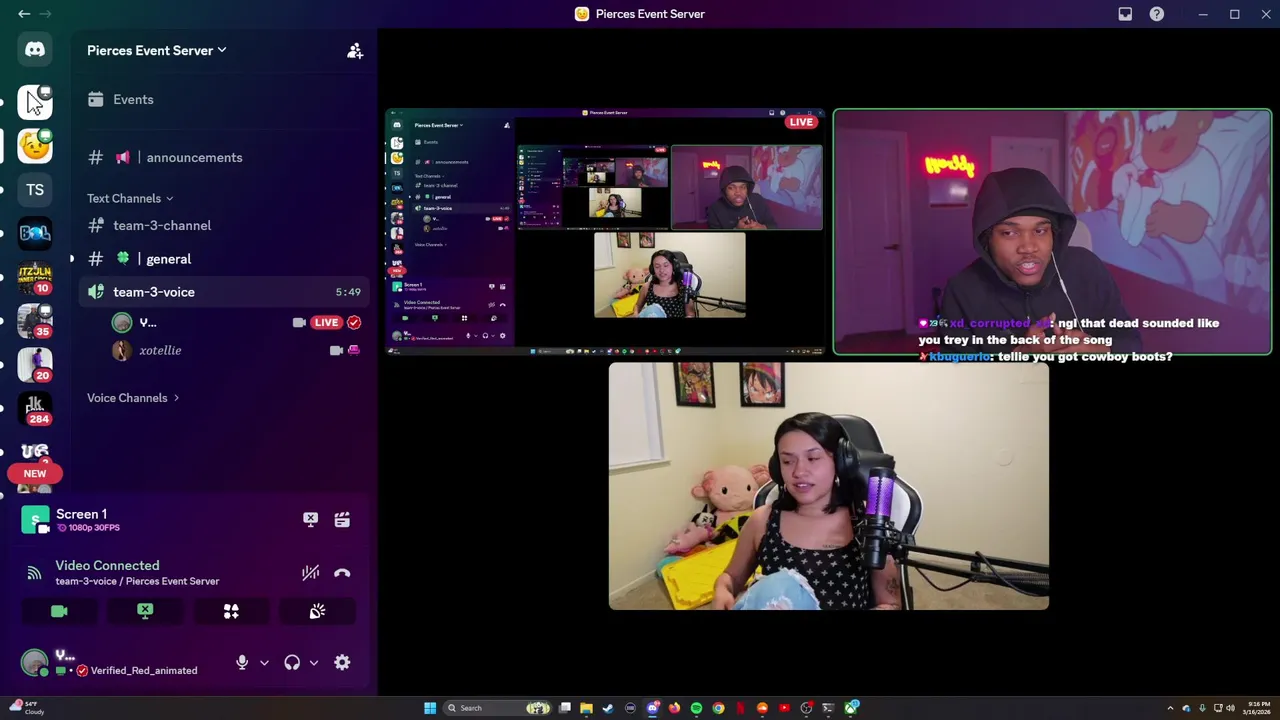Open server with 284 unread badge
1280x720 pixels.
[x=35, y=409]
